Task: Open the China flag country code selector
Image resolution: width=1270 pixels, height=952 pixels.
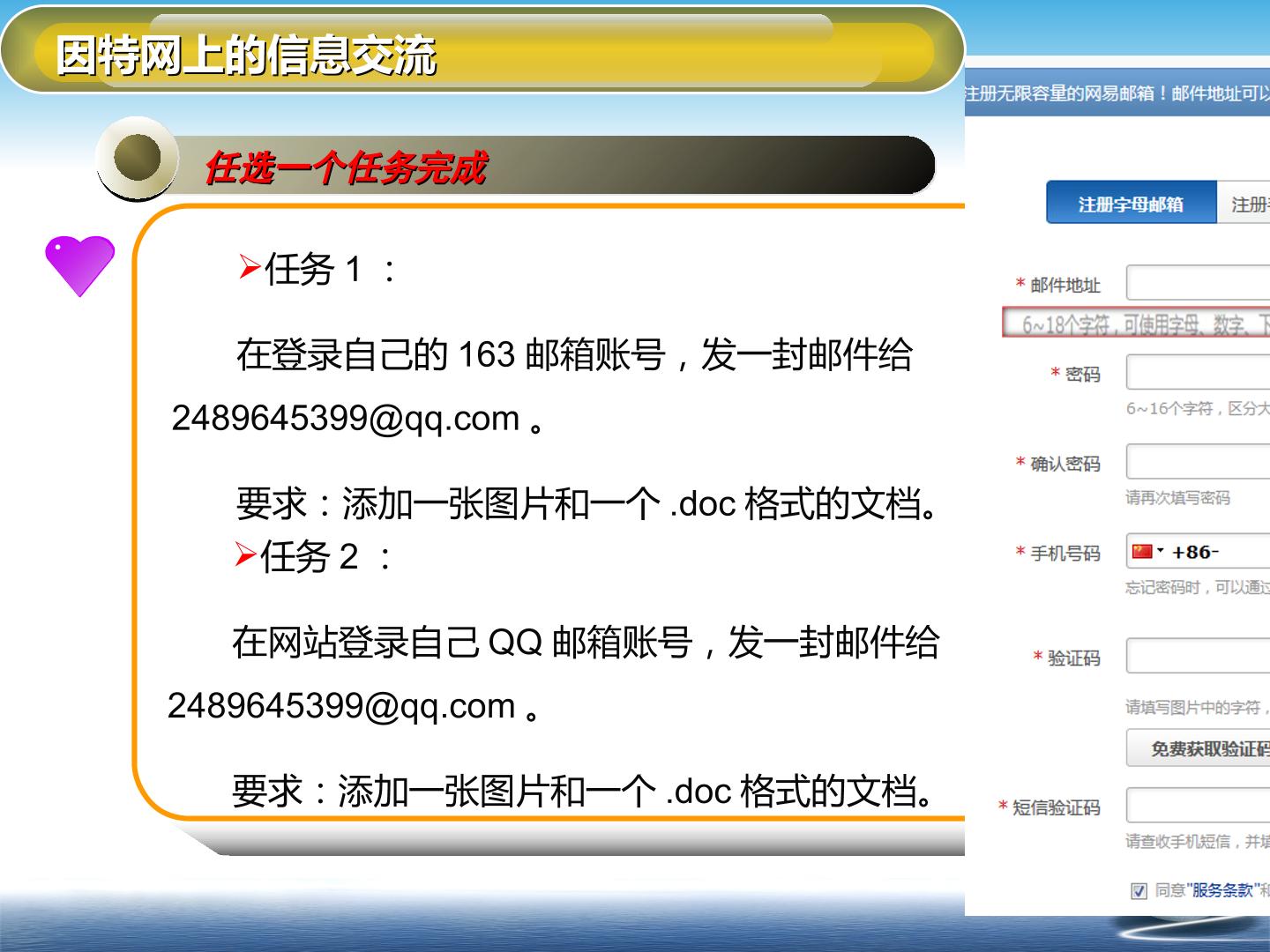Action: point(1148,552)
